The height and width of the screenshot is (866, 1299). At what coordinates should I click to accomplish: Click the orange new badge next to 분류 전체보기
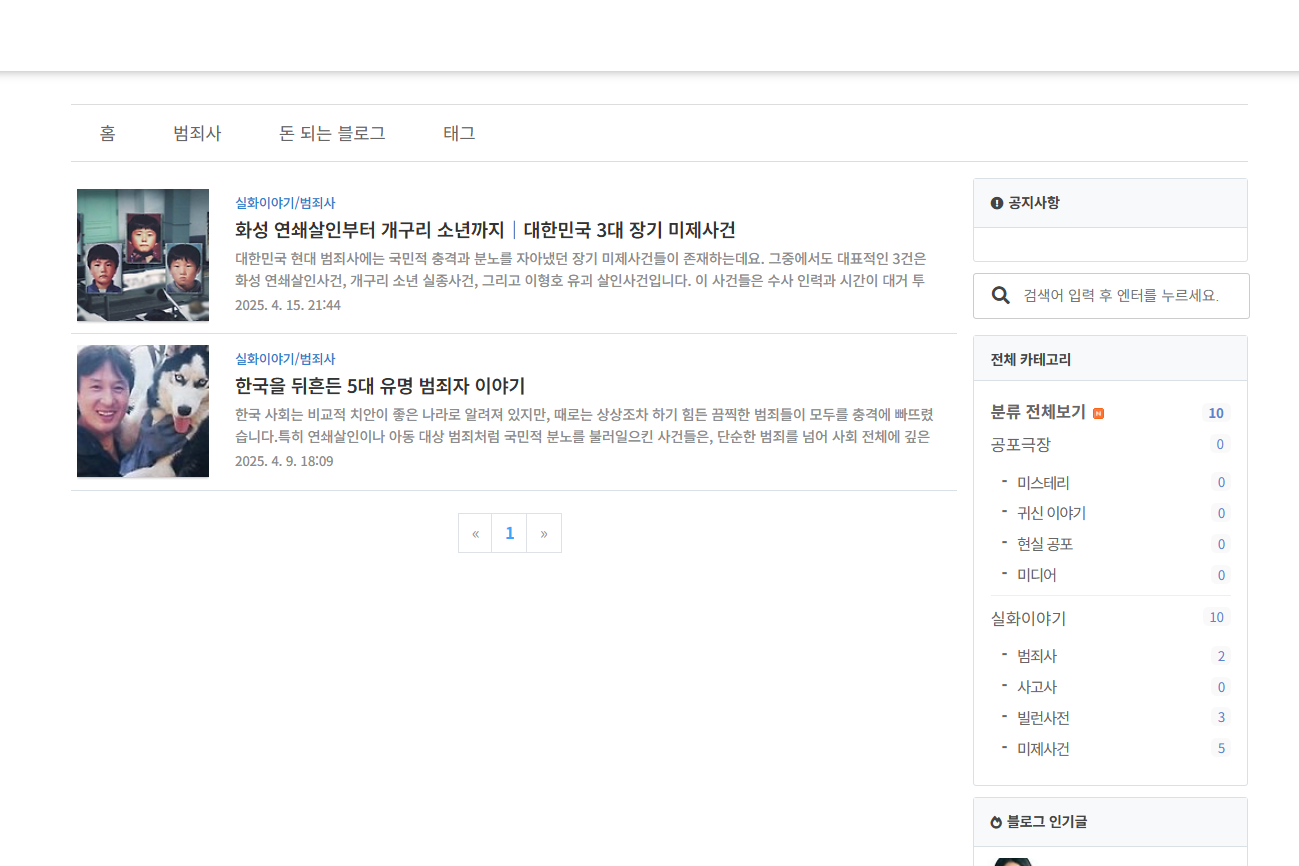click(x=1099, y=413)
